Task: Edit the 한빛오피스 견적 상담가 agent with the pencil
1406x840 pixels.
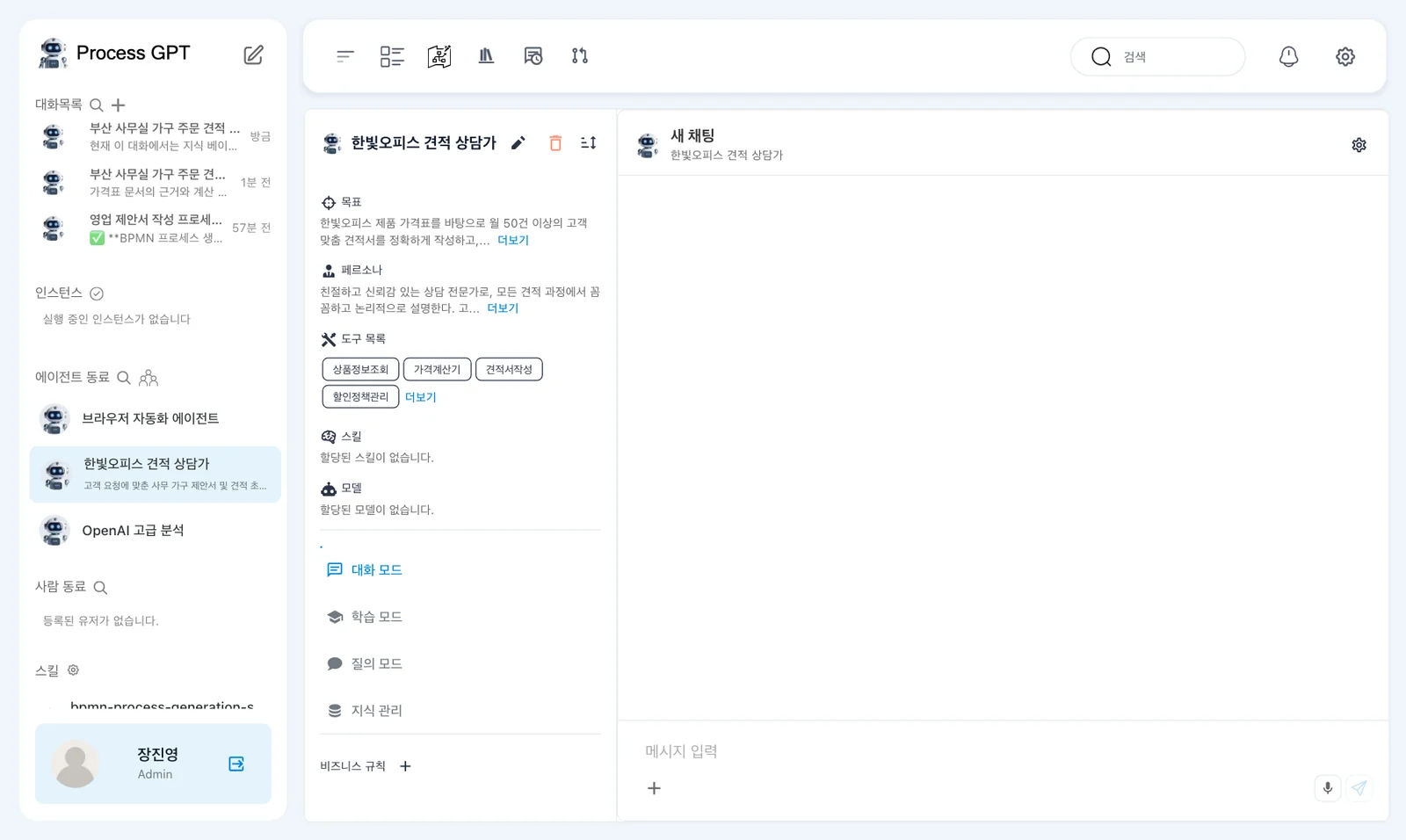Action: click(x=518, y=142)
